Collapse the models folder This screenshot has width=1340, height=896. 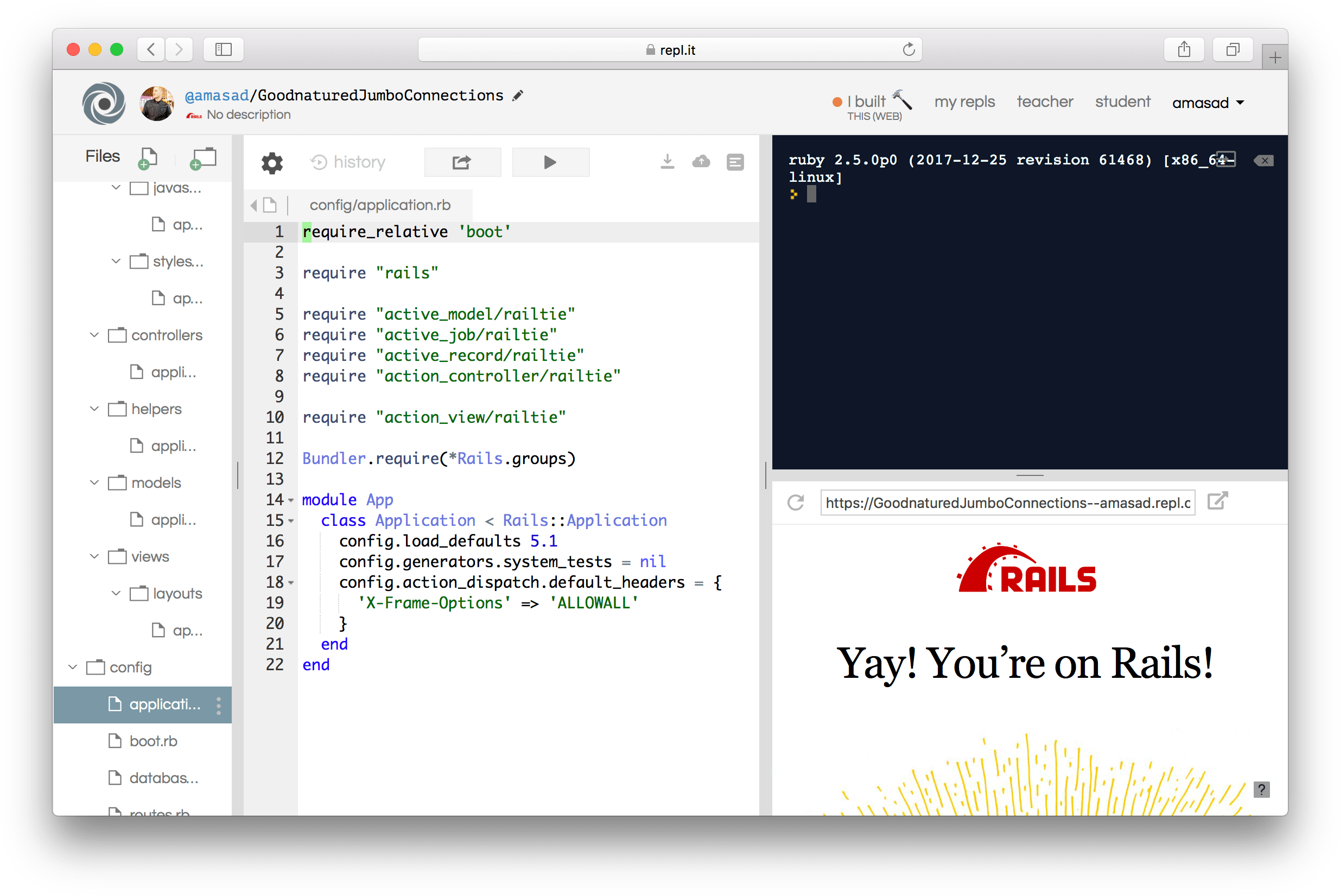pyautogui.click(x=94, y=482)
